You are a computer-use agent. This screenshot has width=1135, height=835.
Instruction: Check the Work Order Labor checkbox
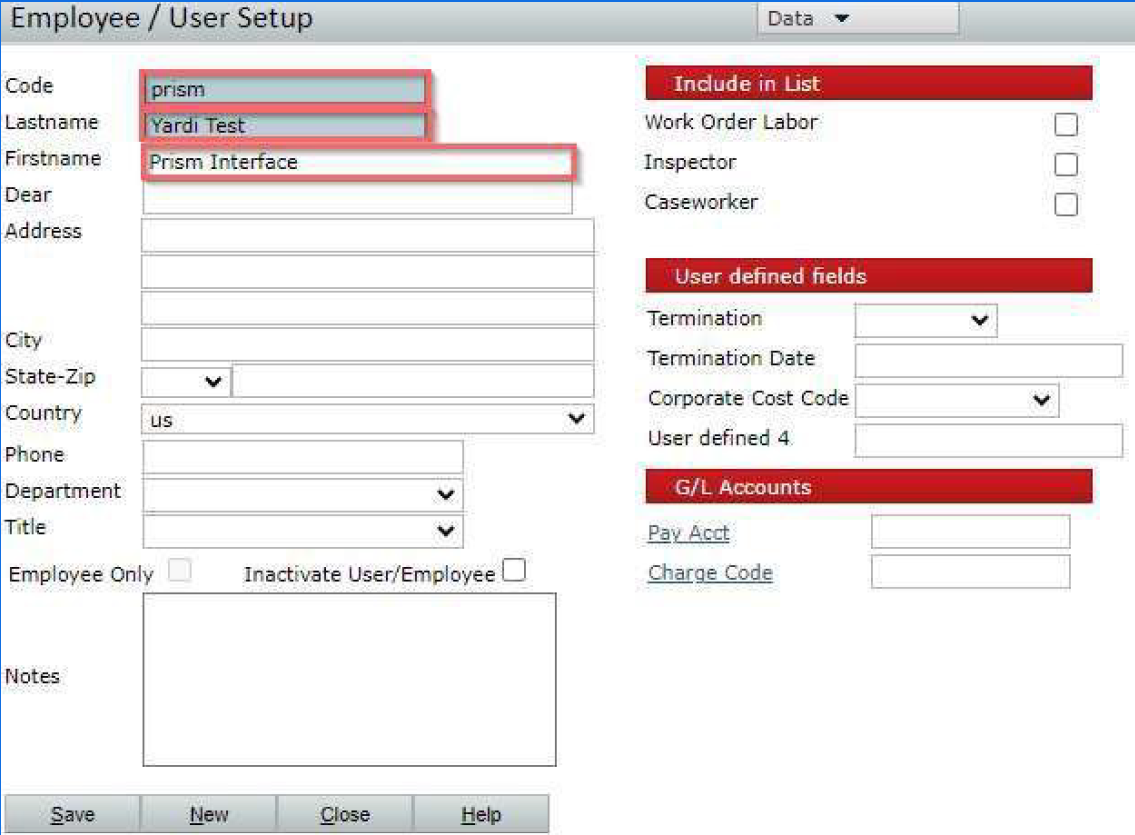tap(1066, 125)
